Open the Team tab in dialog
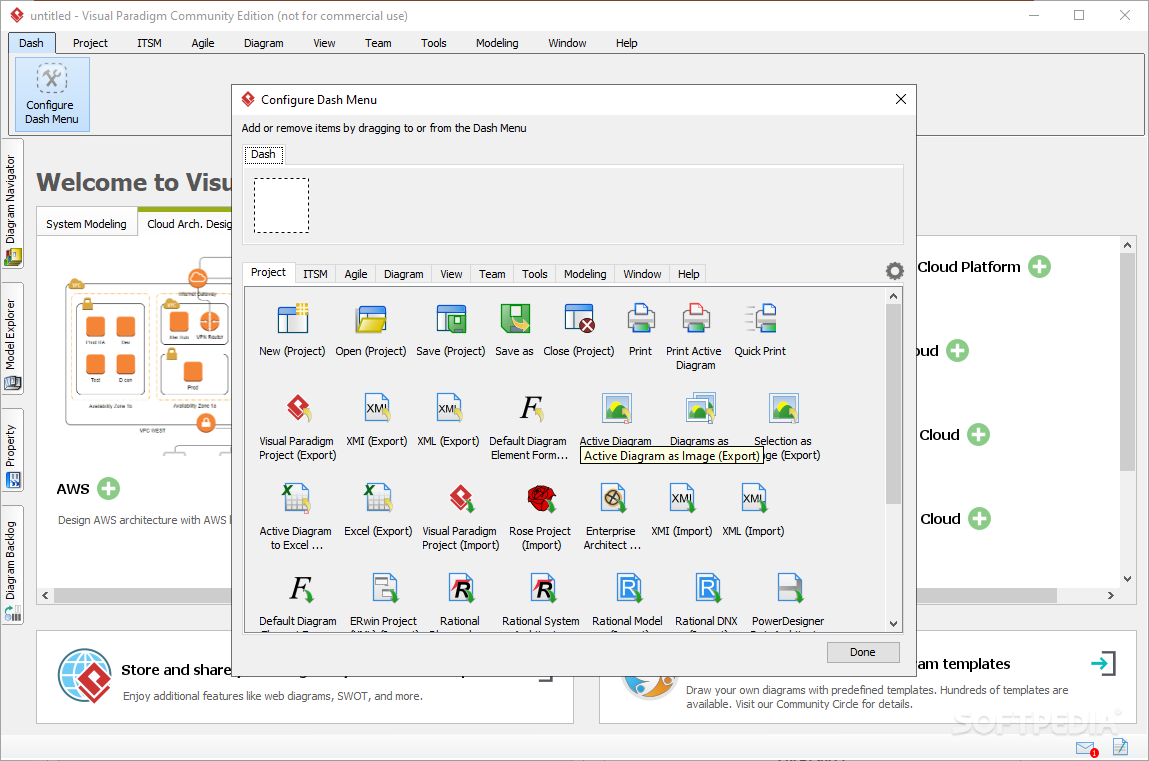The width and height of the screenshot is (1149, 761). coord(492,274)
